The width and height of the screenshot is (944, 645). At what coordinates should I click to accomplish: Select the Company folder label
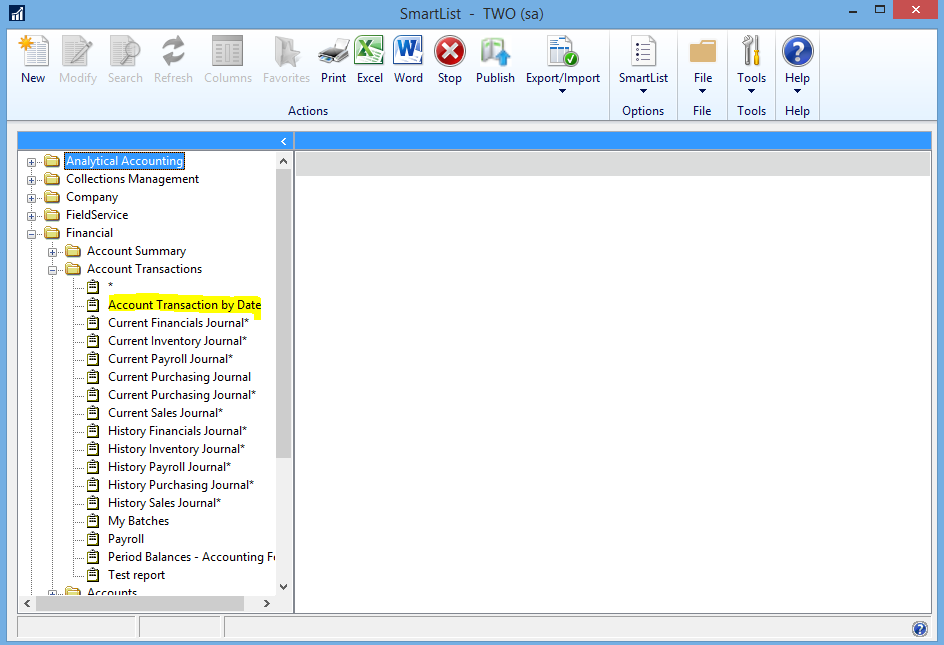pyautogui.click(x=92, y=197)
